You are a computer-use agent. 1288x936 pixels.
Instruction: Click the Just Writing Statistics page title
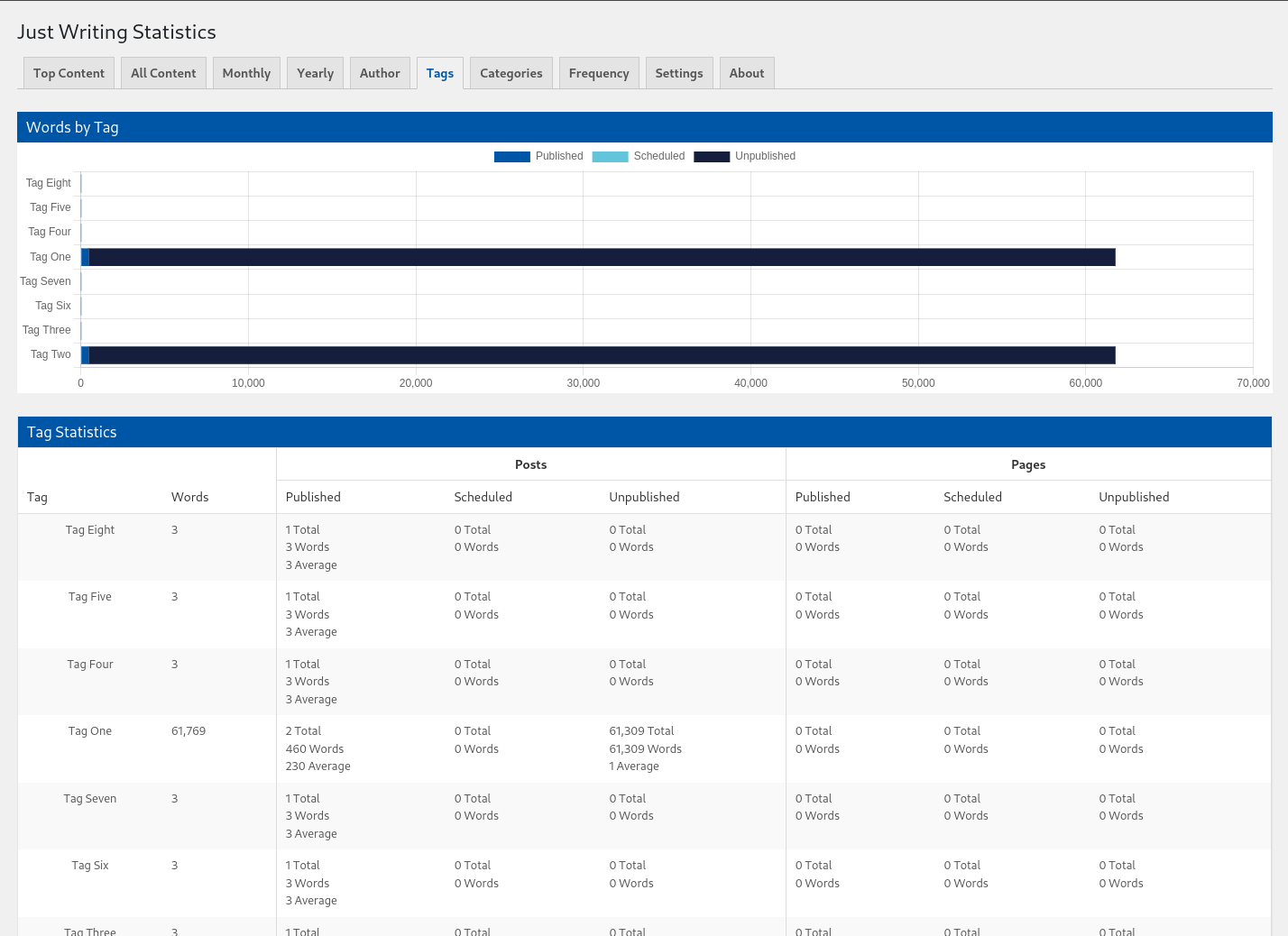pyautogui.click(x=116, y=32)
